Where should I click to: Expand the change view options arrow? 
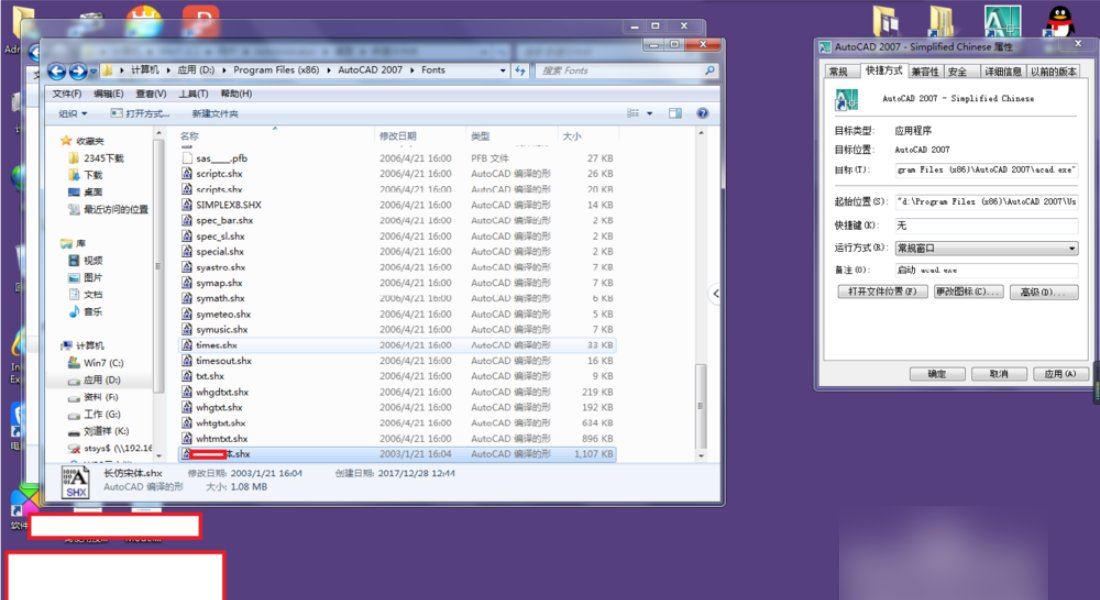[650, 114]
